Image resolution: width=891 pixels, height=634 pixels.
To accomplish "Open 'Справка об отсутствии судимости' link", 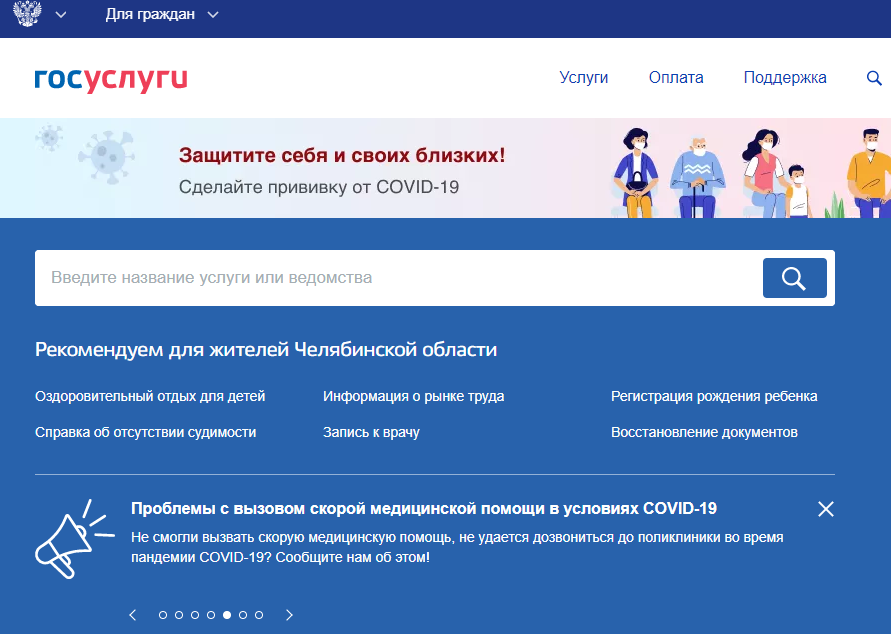I will (x=145, y=432).
